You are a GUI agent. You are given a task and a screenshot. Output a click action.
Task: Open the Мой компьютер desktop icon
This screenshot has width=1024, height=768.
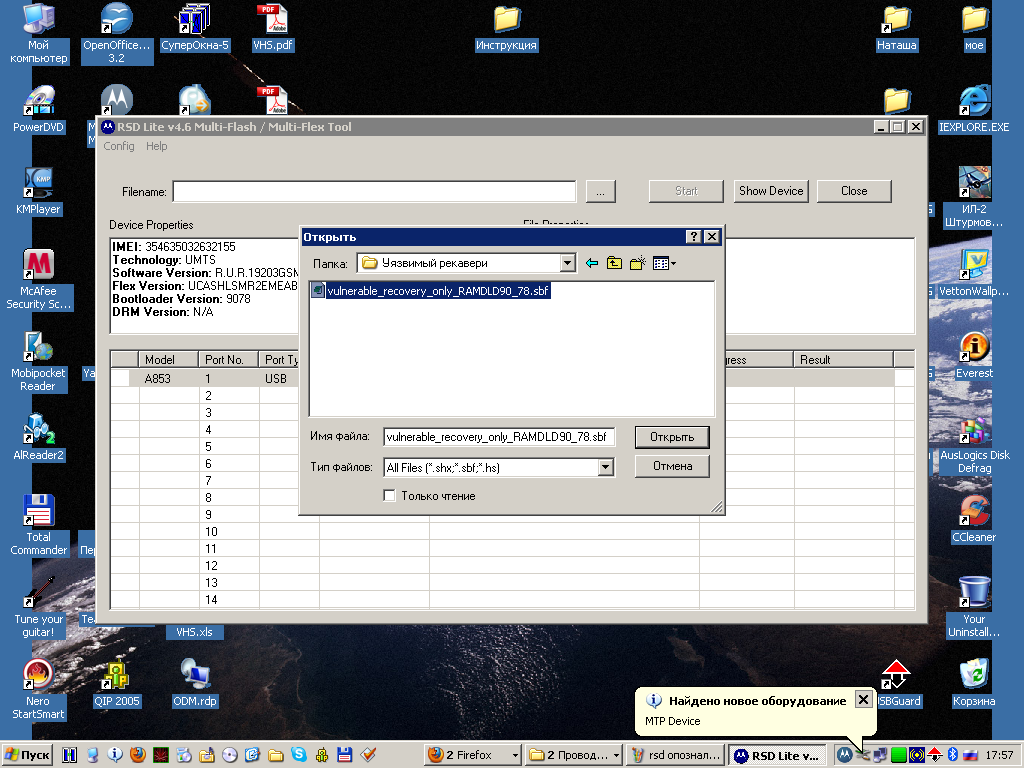39,33
